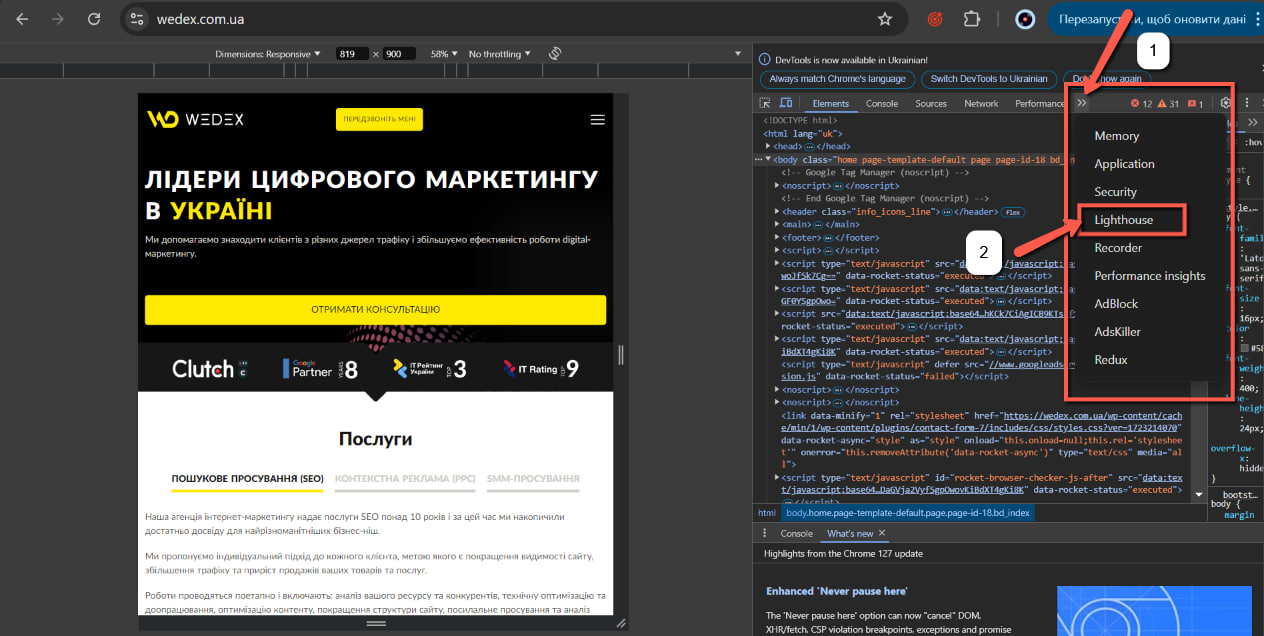Switch to the Performance tab

click(1040, 103)
